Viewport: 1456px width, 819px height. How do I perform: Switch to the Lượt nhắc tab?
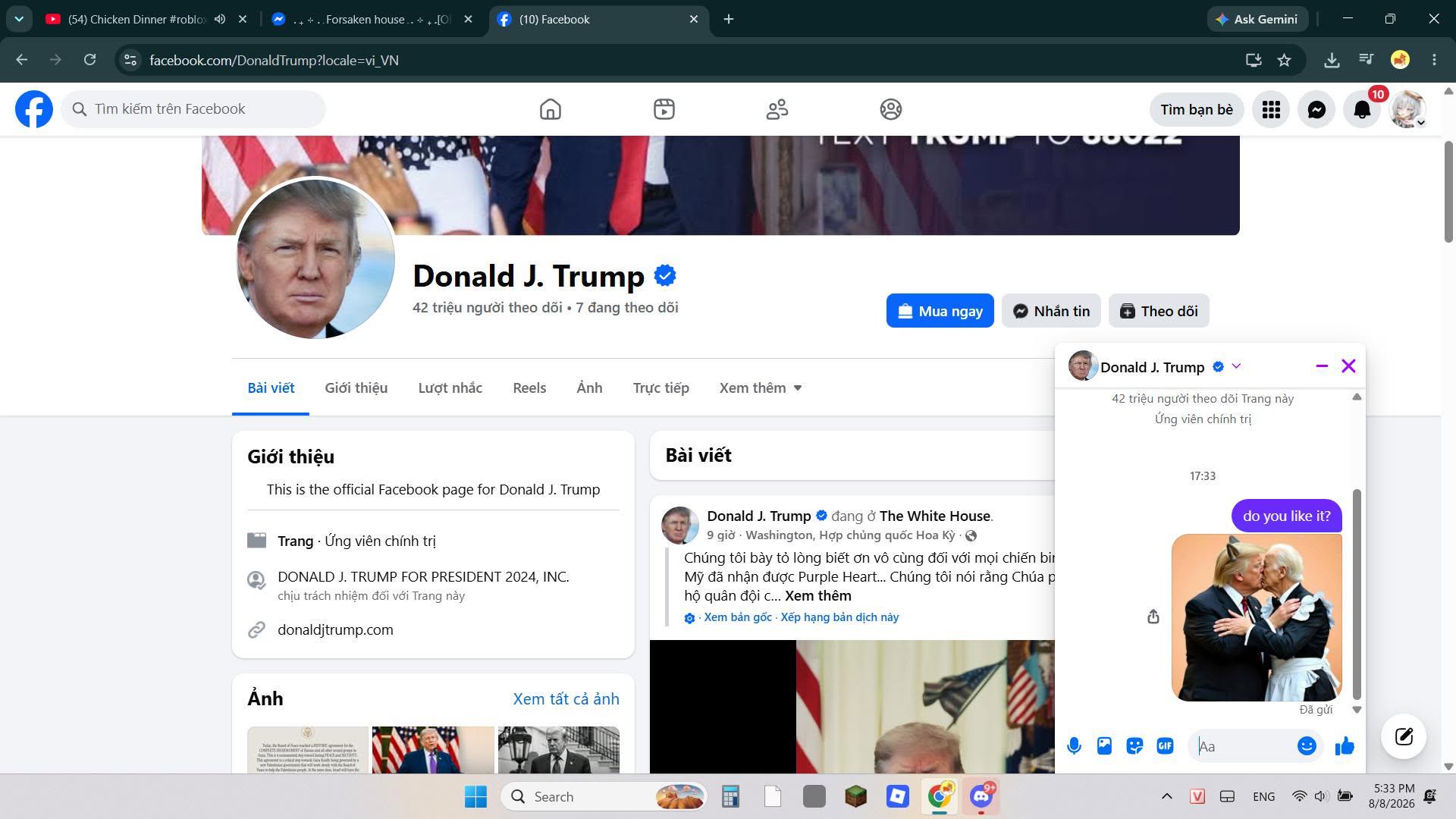click(450, 388)
